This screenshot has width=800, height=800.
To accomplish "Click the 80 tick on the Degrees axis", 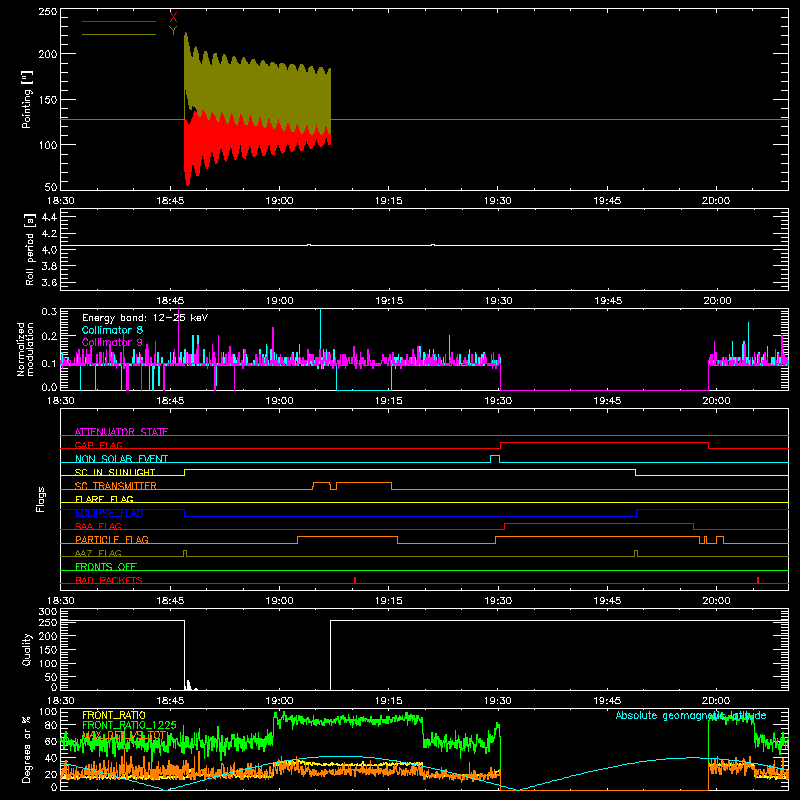I will coord(51,724).
